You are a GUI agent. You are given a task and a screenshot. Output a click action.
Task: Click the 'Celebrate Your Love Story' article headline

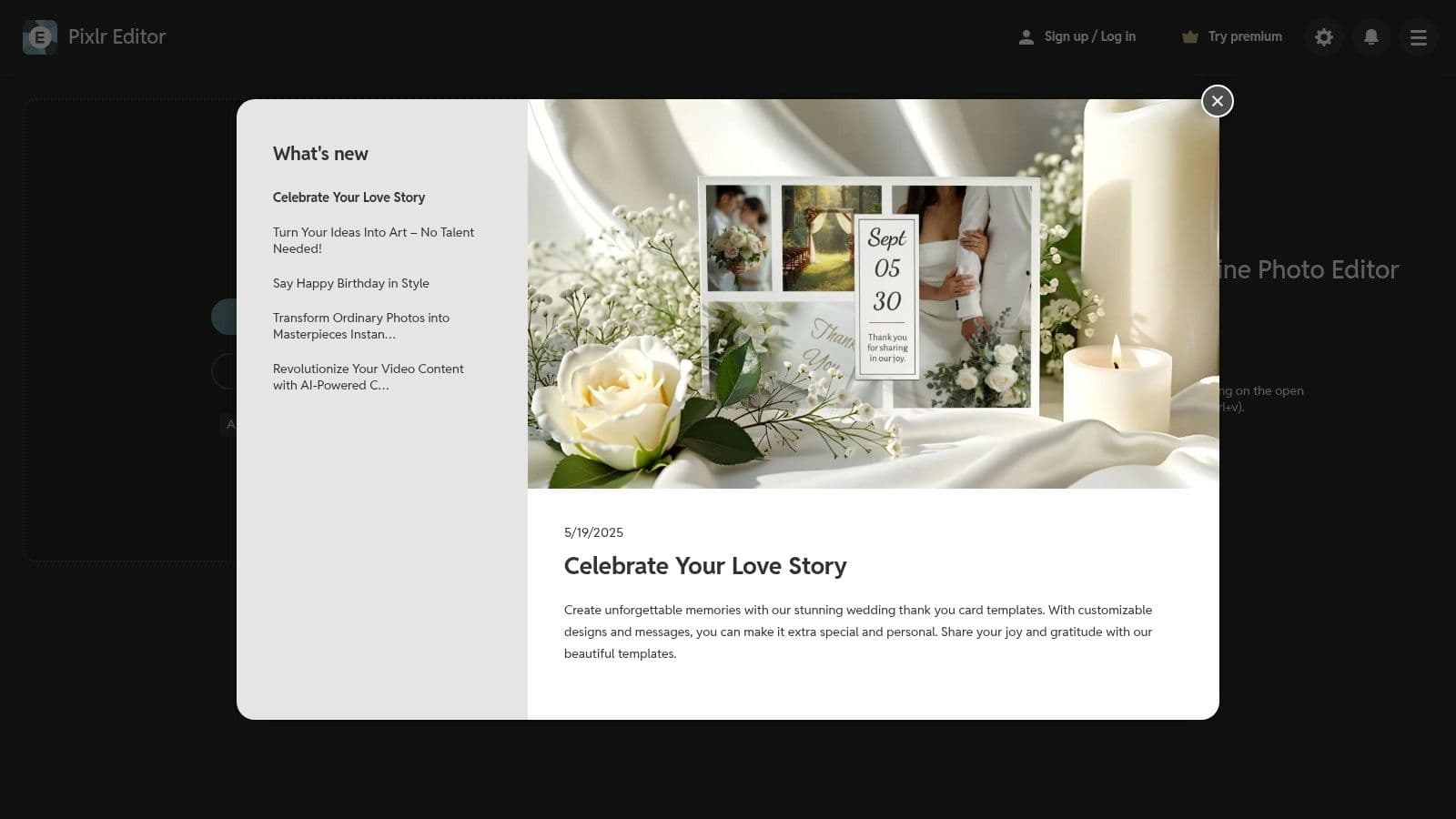[705, 566]
